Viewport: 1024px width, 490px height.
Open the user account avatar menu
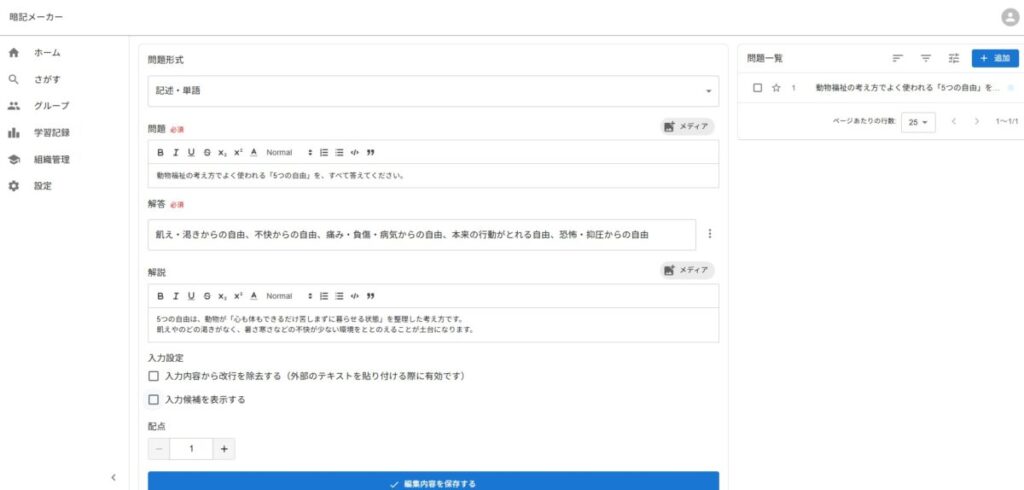tap(1010, 18)
